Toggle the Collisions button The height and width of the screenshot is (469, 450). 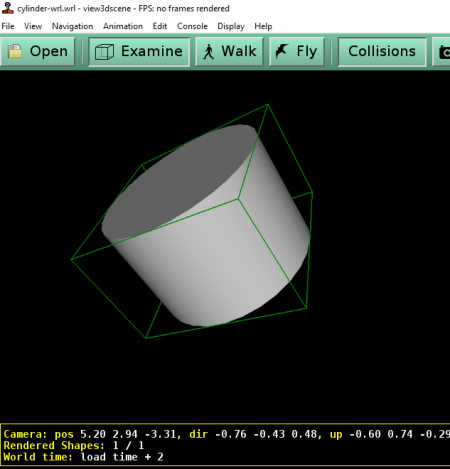tap(382, 52)
